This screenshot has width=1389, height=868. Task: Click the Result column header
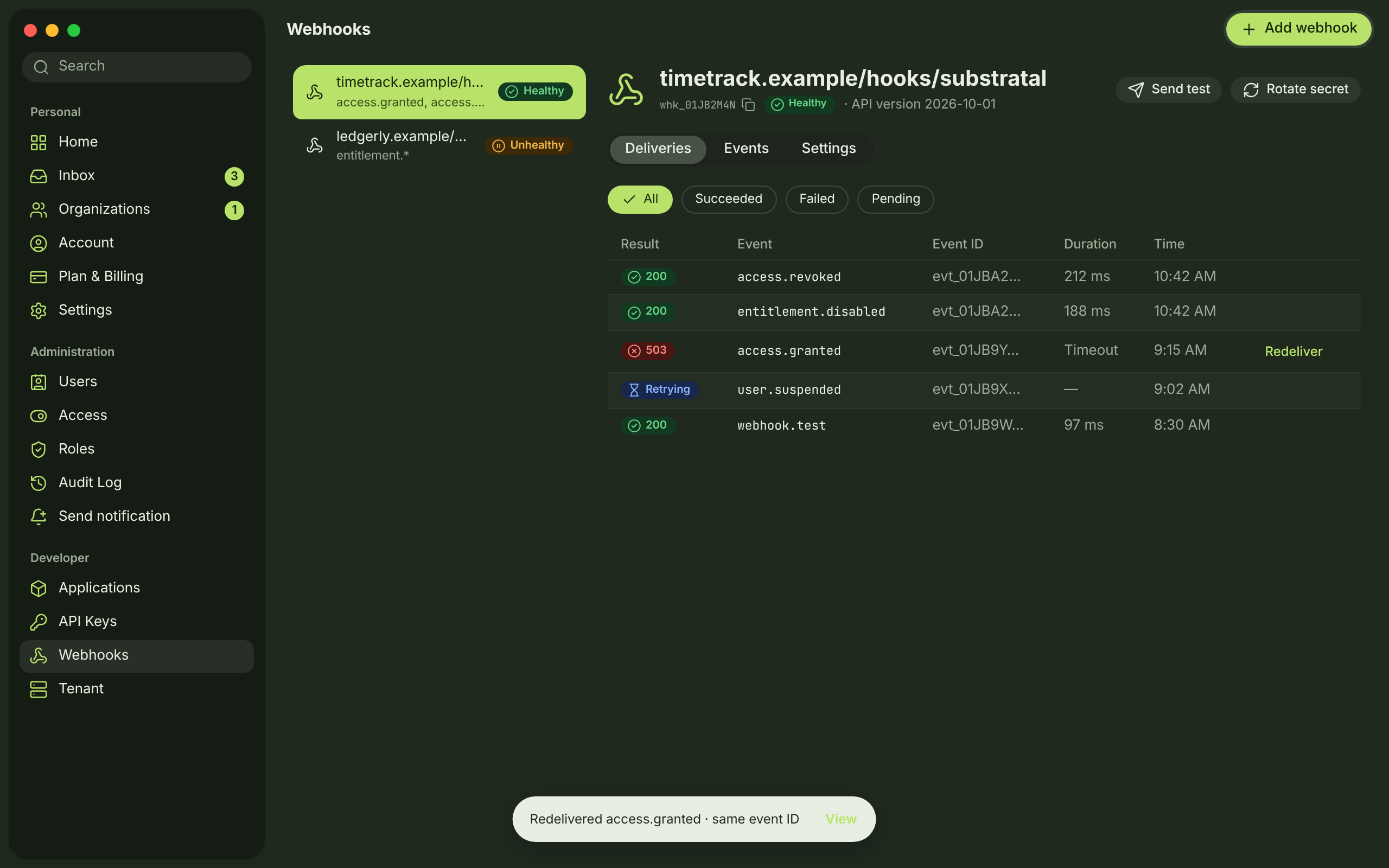point(639,244)
